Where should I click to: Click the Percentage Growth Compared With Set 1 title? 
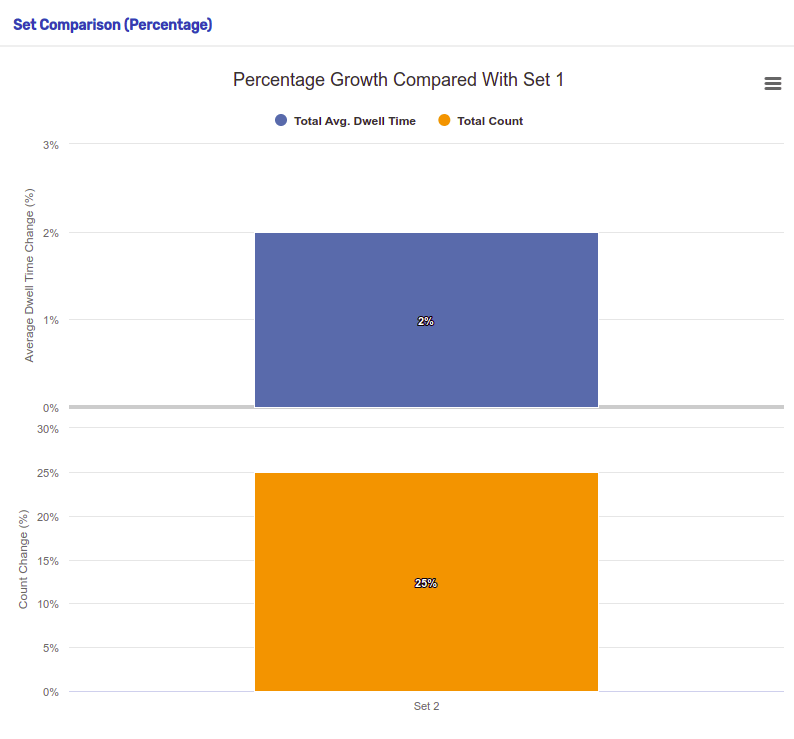click(x=398, y=80)
